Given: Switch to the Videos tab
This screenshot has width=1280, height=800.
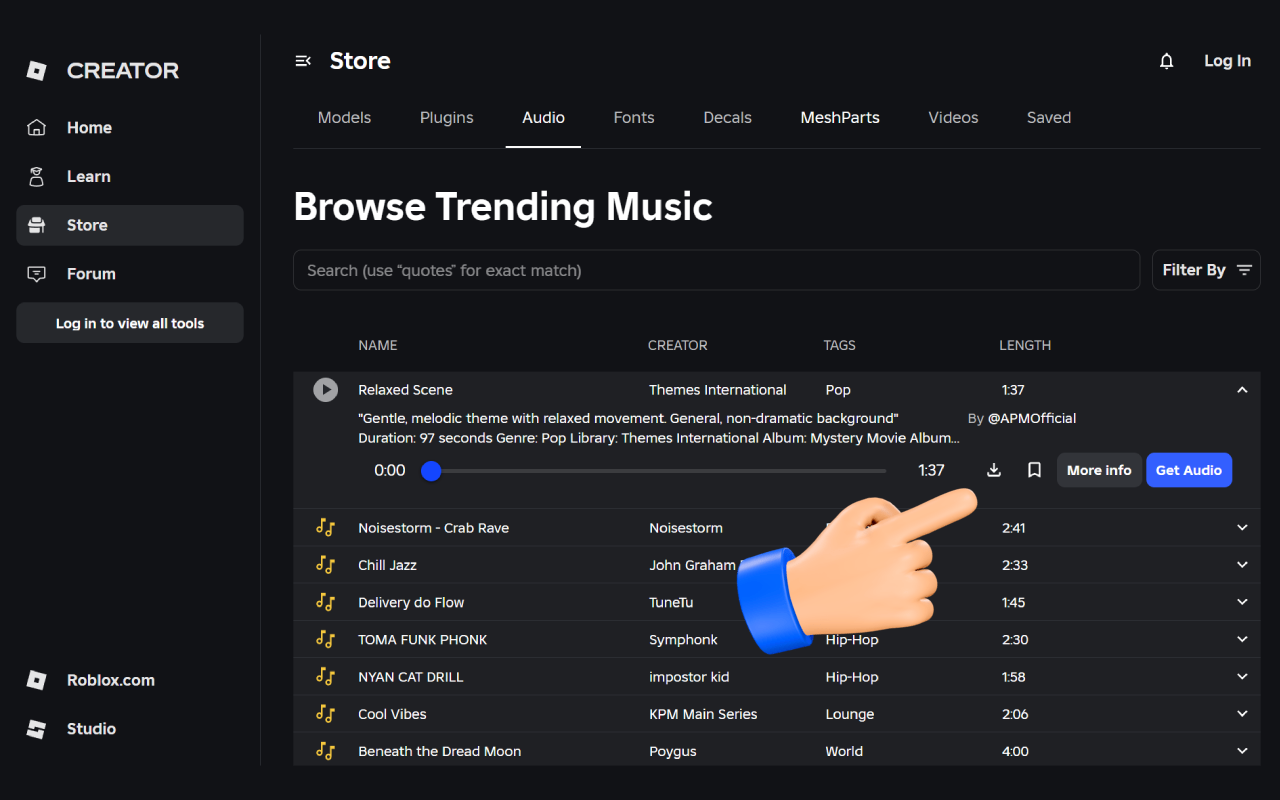Looking at the screenshot, I should (953, 118).
